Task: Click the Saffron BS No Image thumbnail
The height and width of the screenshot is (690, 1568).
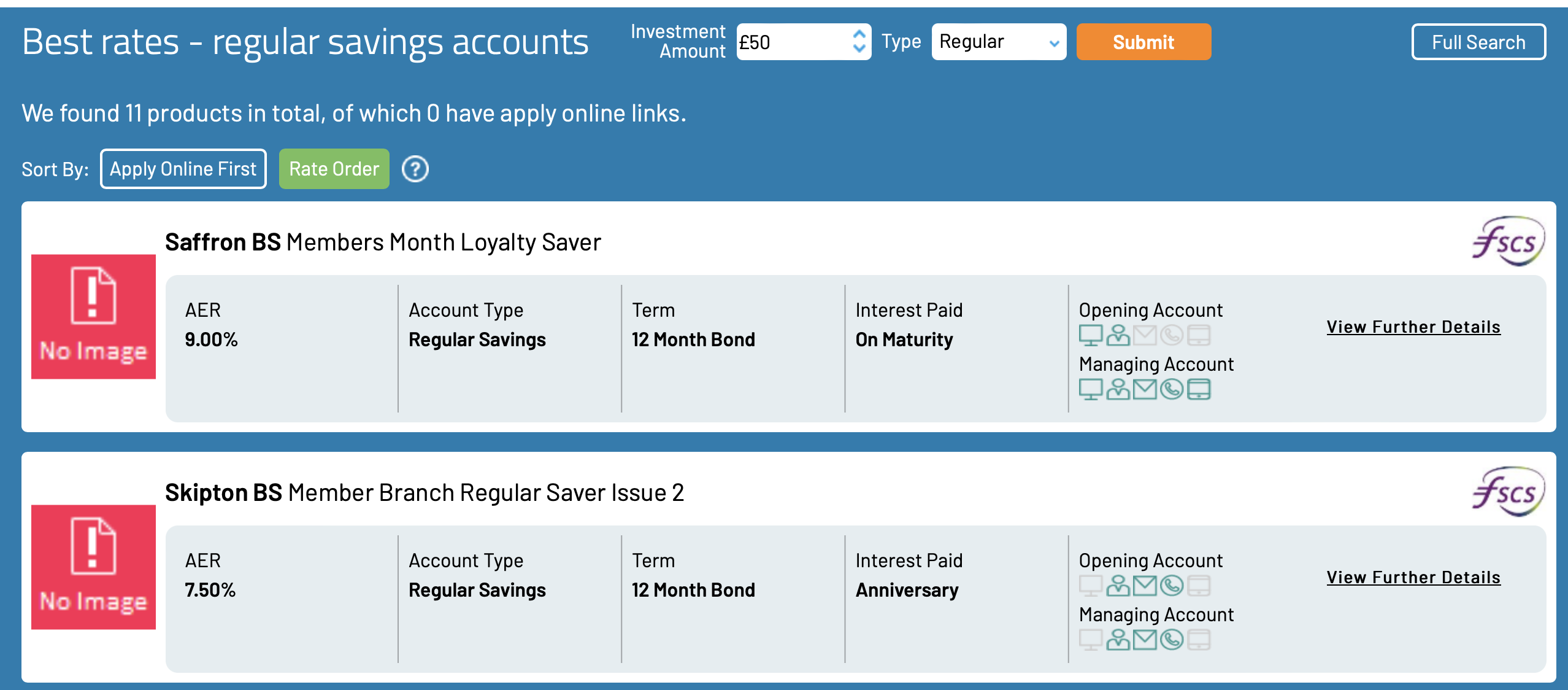Action: point(93,317)
